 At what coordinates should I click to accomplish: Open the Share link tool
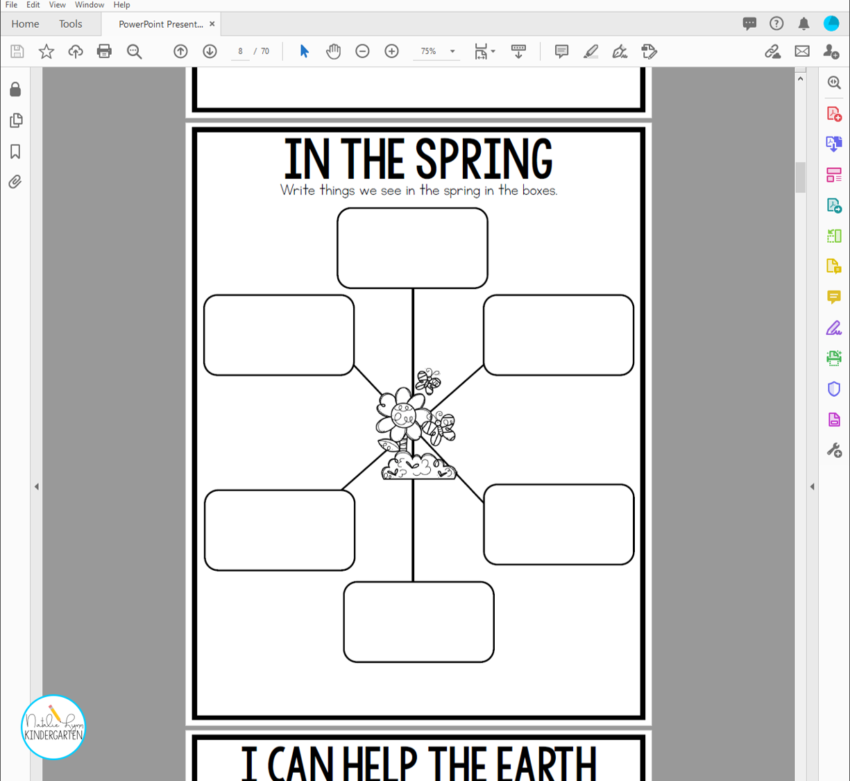(x=772, y=51)
